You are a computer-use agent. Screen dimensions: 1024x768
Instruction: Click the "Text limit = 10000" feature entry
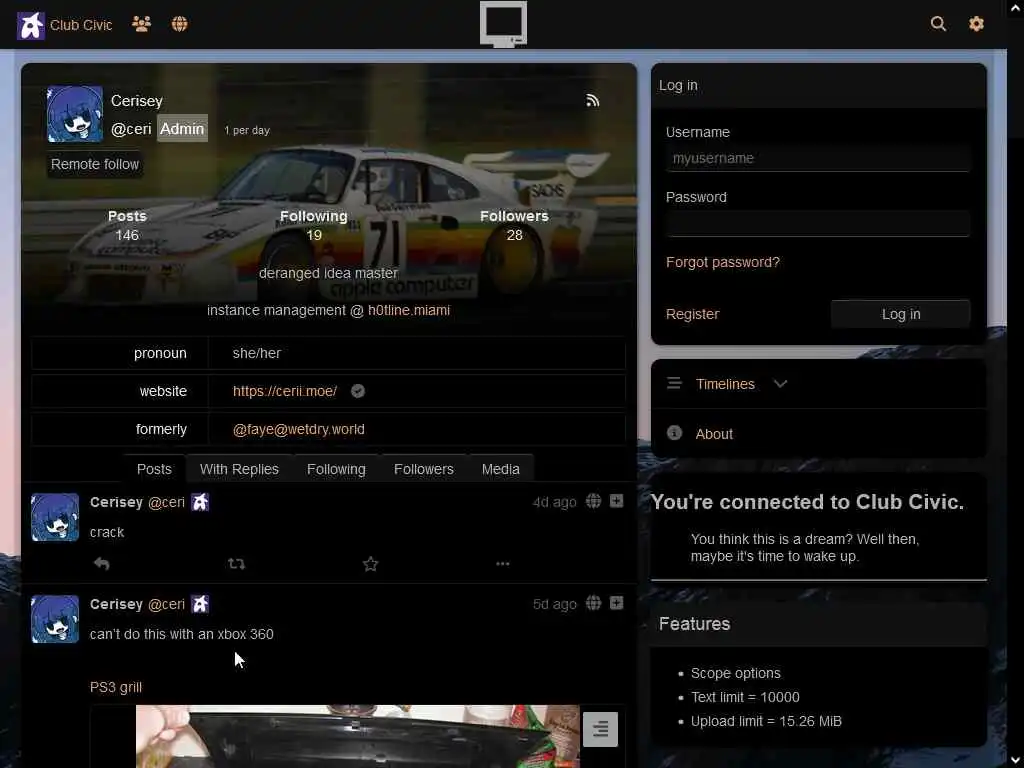745,697
